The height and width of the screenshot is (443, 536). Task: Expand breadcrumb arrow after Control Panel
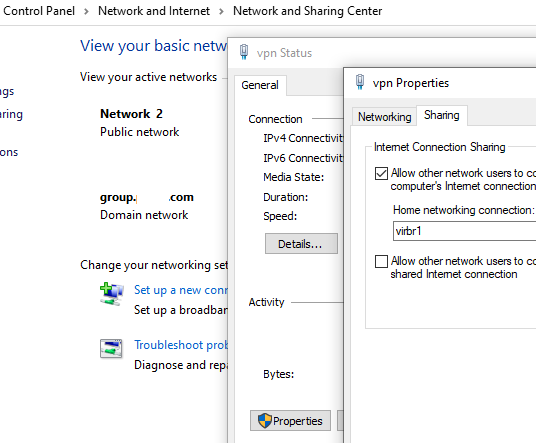point(86,12)
